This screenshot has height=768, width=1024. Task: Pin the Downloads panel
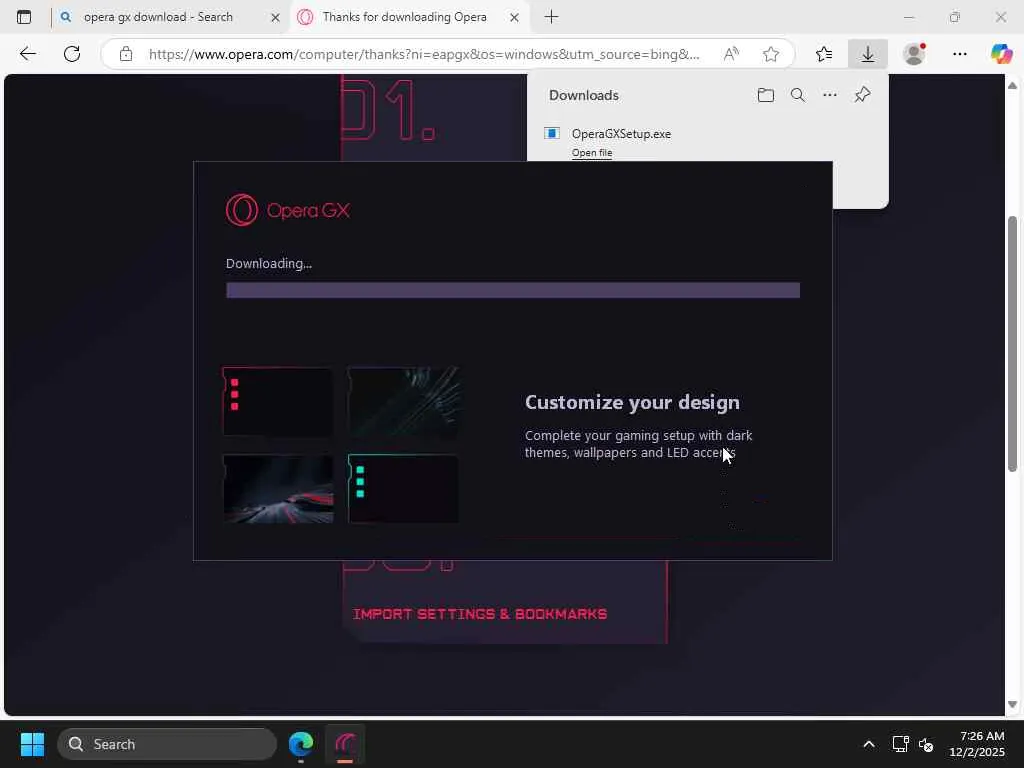[862, 95]
